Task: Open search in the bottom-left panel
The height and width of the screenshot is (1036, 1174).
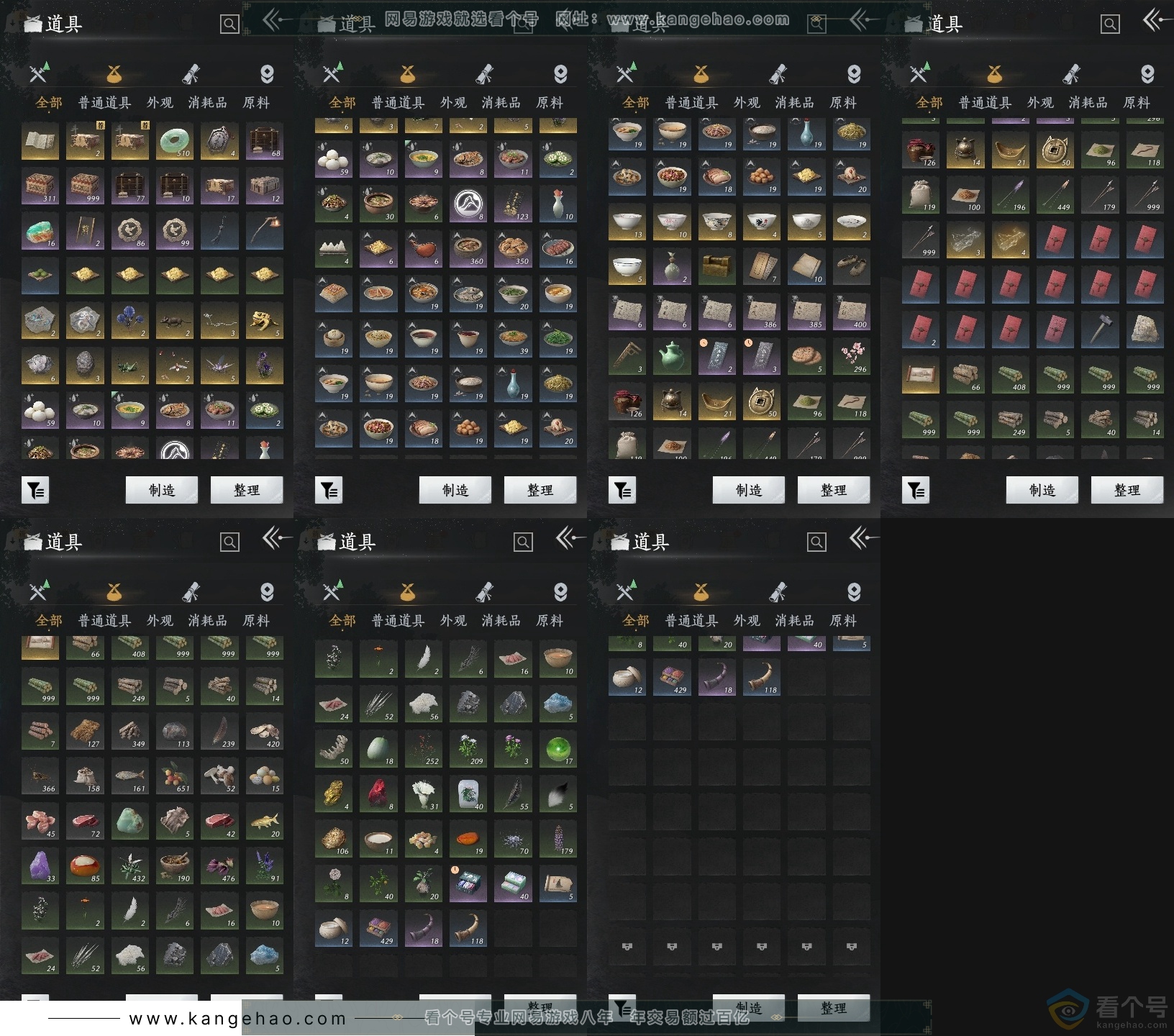Action: pos(229,542)
